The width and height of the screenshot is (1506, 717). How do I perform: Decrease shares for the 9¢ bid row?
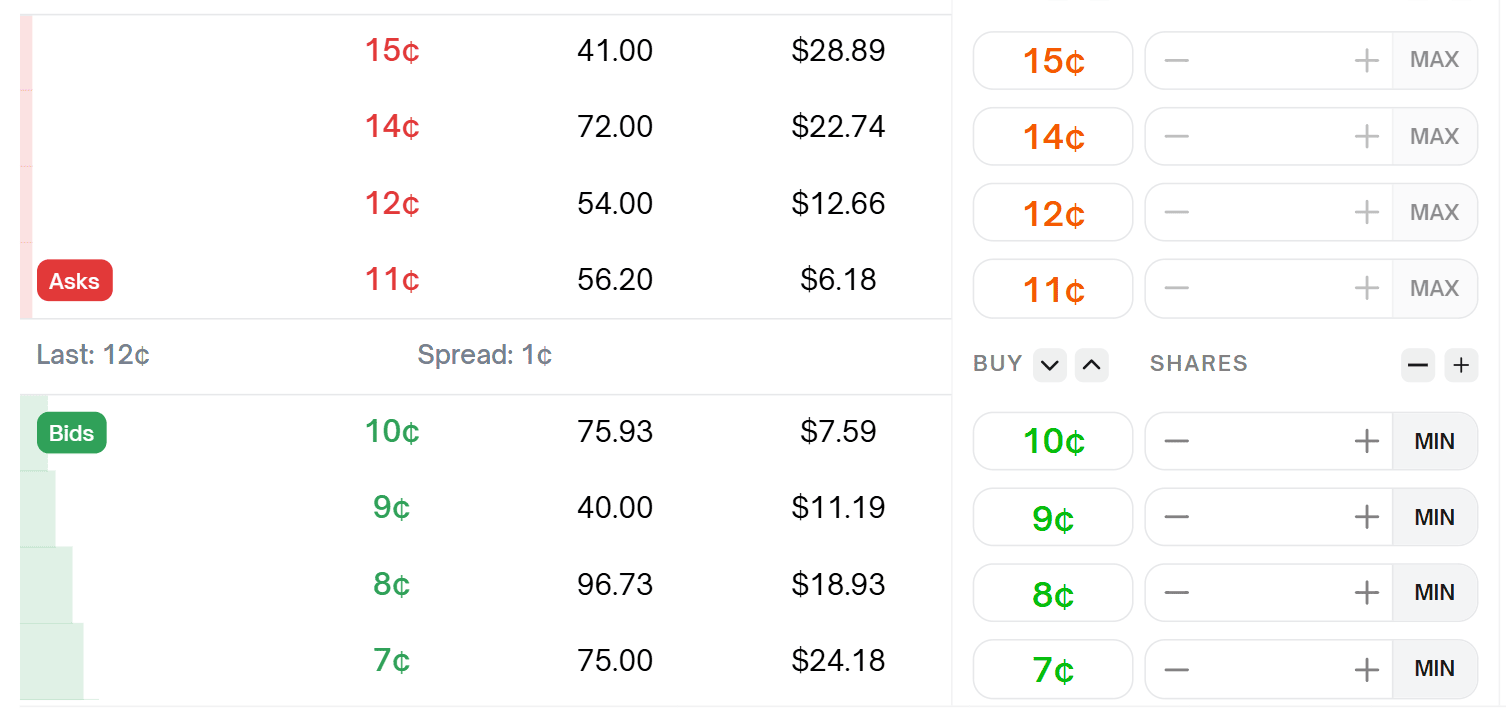[1177, 517]
